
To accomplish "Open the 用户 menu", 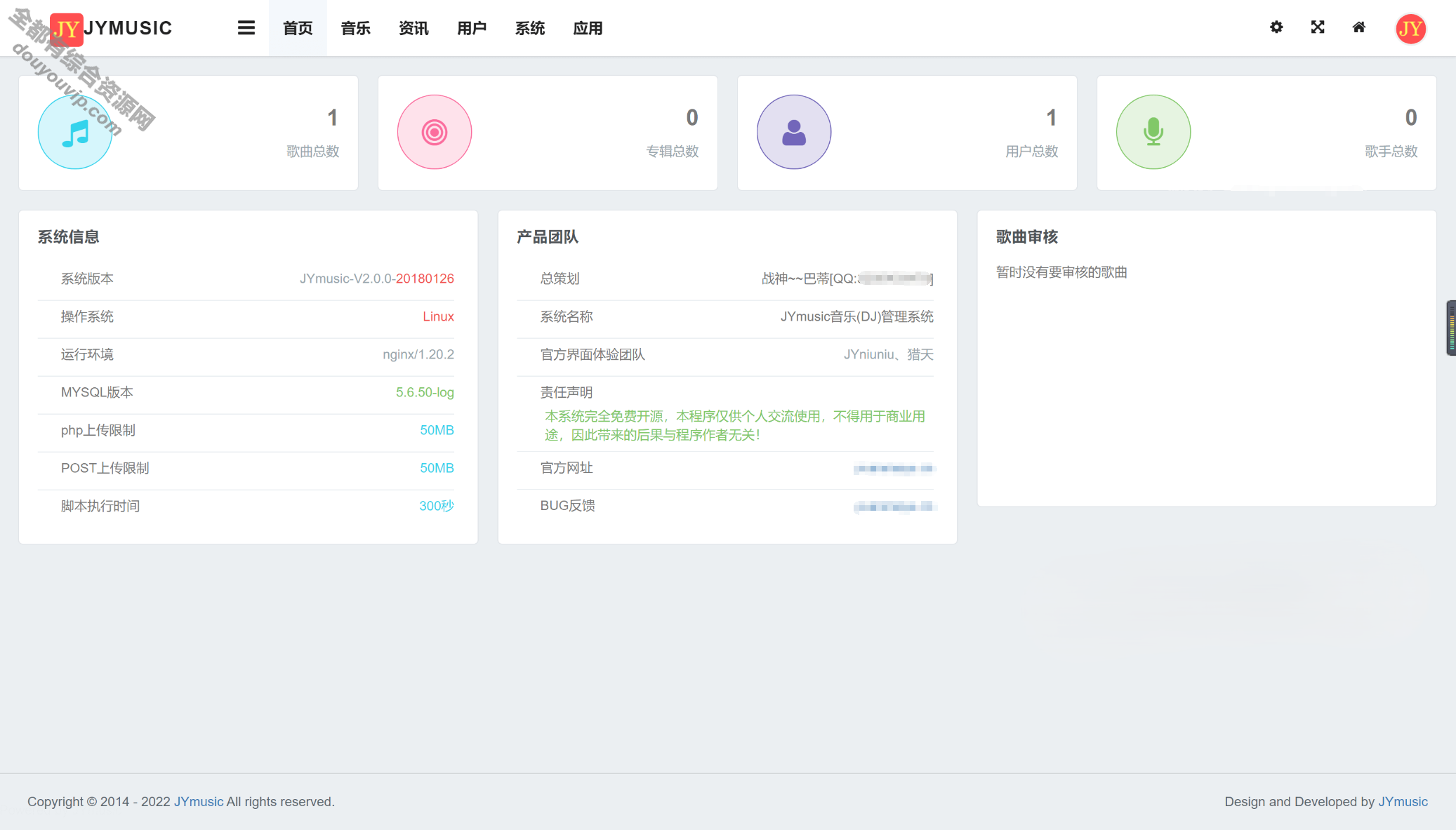I will [472, 28].
